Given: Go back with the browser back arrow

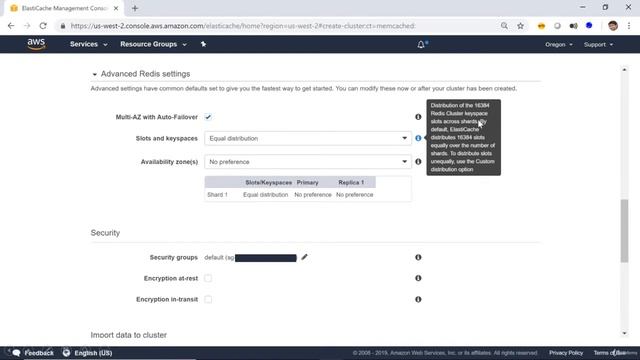Looking at the screenshot, I should (x=11, y=26).
